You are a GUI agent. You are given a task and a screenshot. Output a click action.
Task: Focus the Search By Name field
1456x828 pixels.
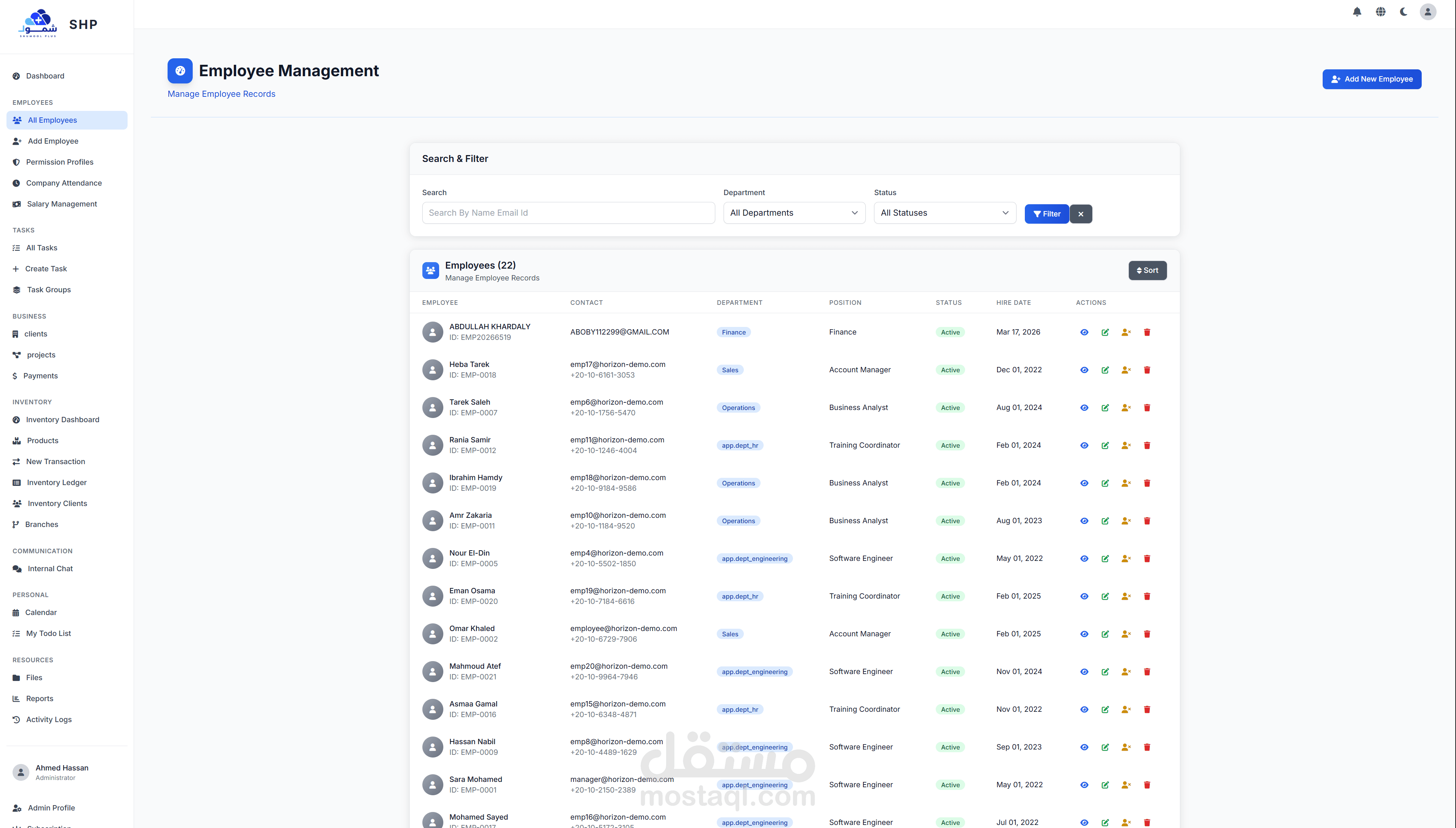coord(568,213)
